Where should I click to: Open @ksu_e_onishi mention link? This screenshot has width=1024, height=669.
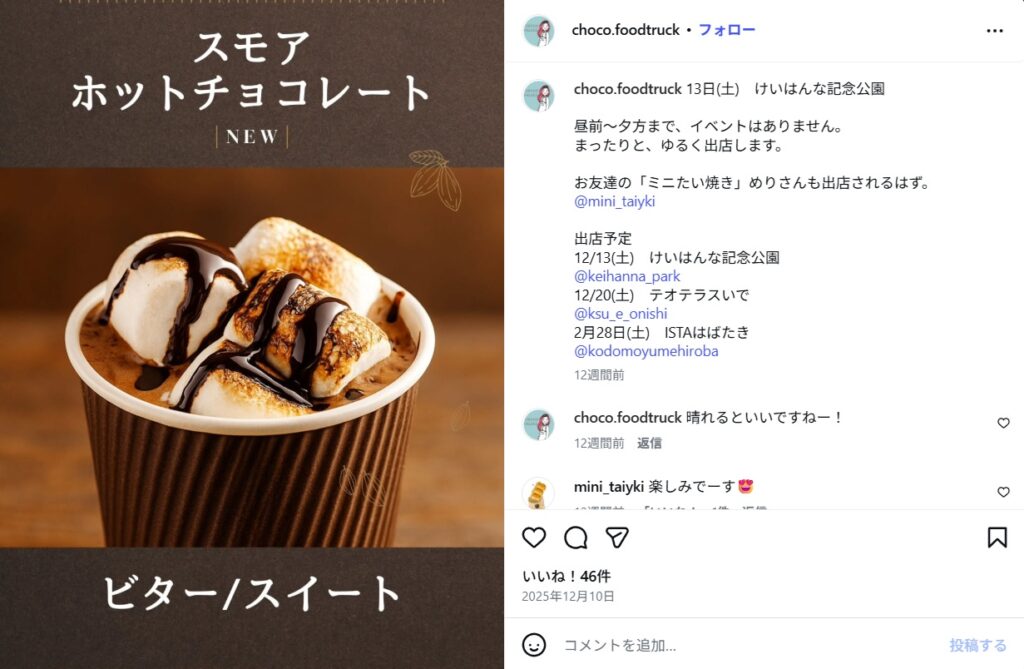tap(620, 314)
